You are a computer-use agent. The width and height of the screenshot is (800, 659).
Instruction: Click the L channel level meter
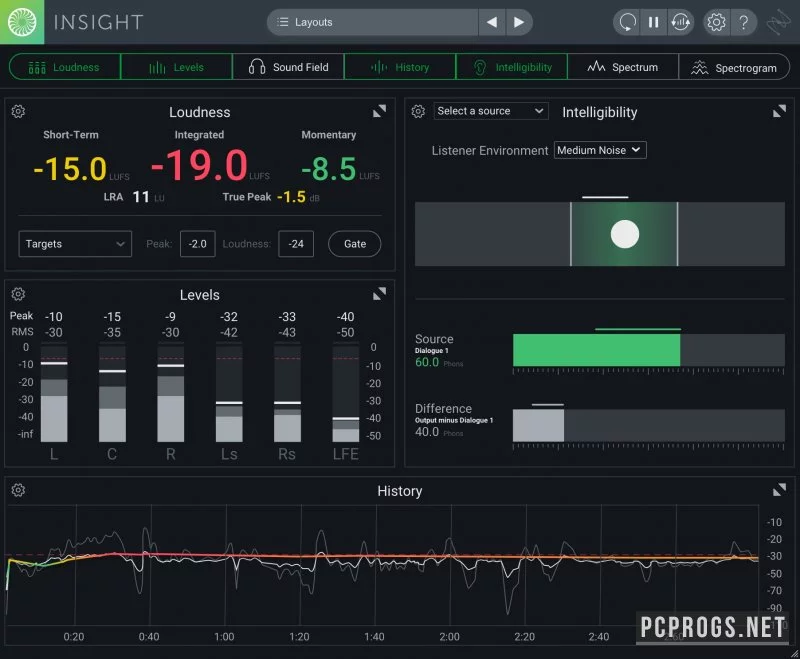[54, 393]
